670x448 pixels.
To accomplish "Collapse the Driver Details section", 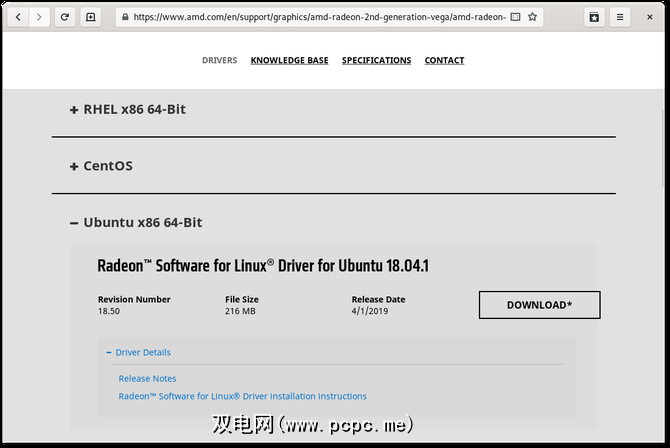I will pos(138,352).
